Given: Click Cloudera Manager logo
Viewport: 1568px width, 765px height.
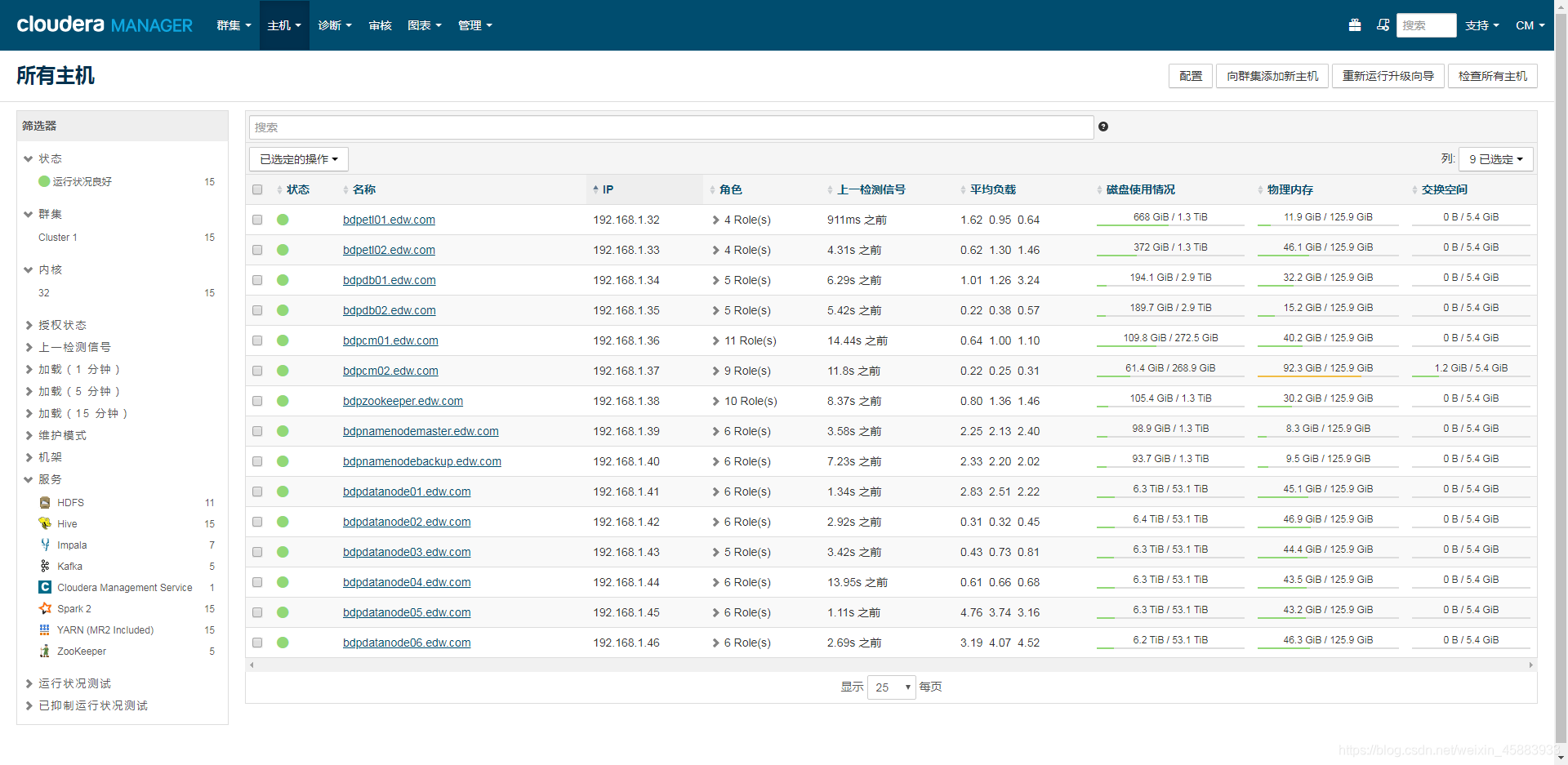Looking at the screenshot, I should click(x=105, y=24).
